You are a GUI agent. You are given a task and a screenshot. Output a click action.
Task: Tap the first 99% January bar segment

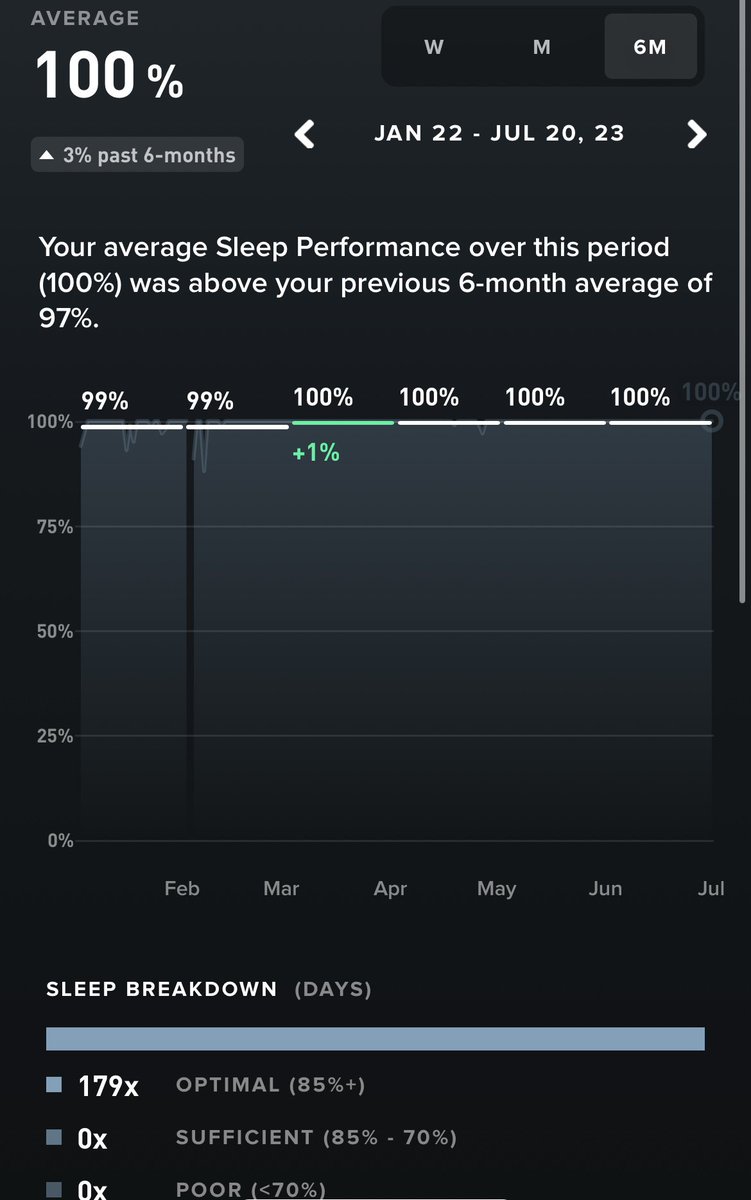pos(131,426)
